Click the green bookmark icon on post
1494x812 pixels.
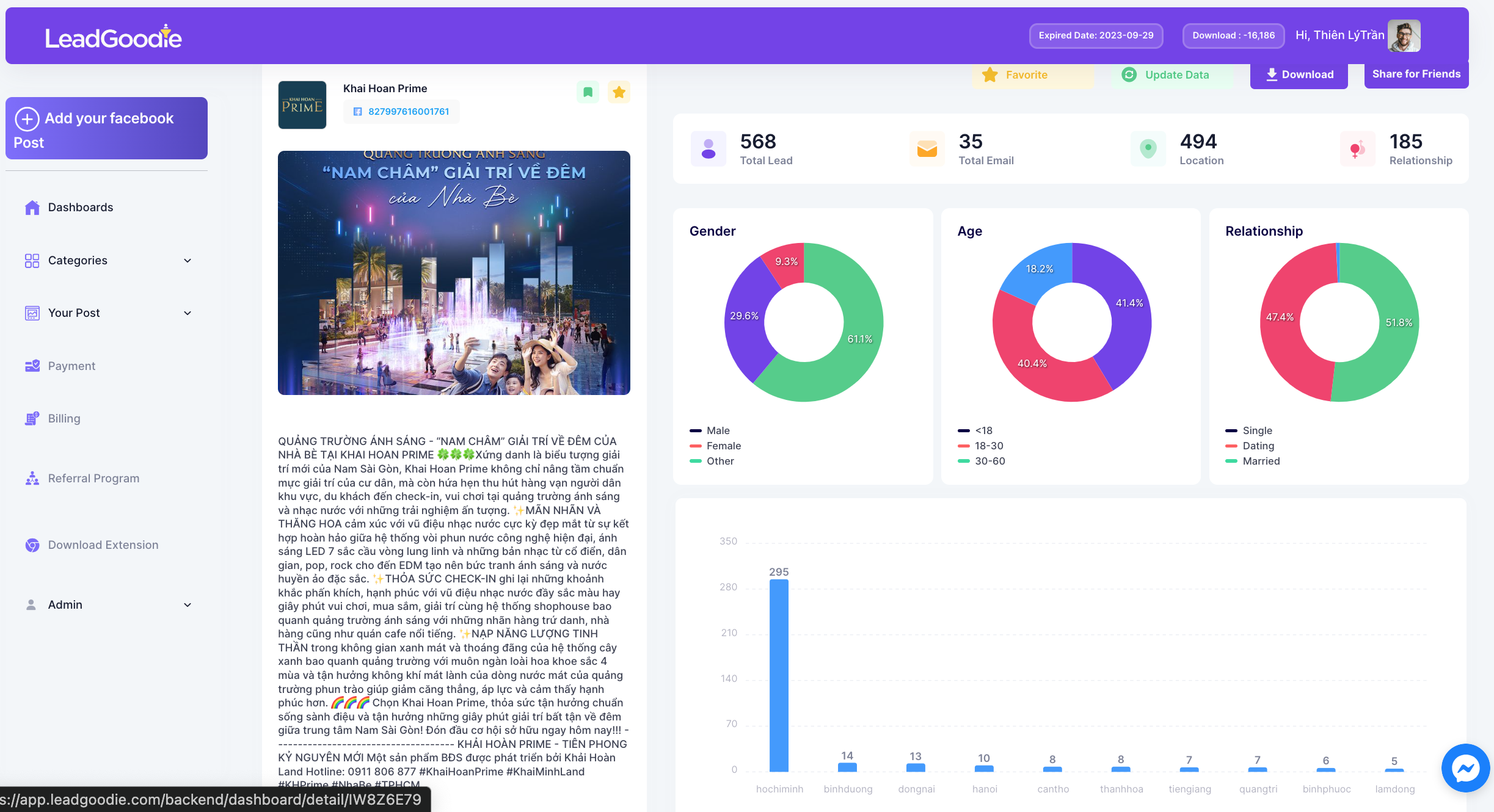click(588, 92)
